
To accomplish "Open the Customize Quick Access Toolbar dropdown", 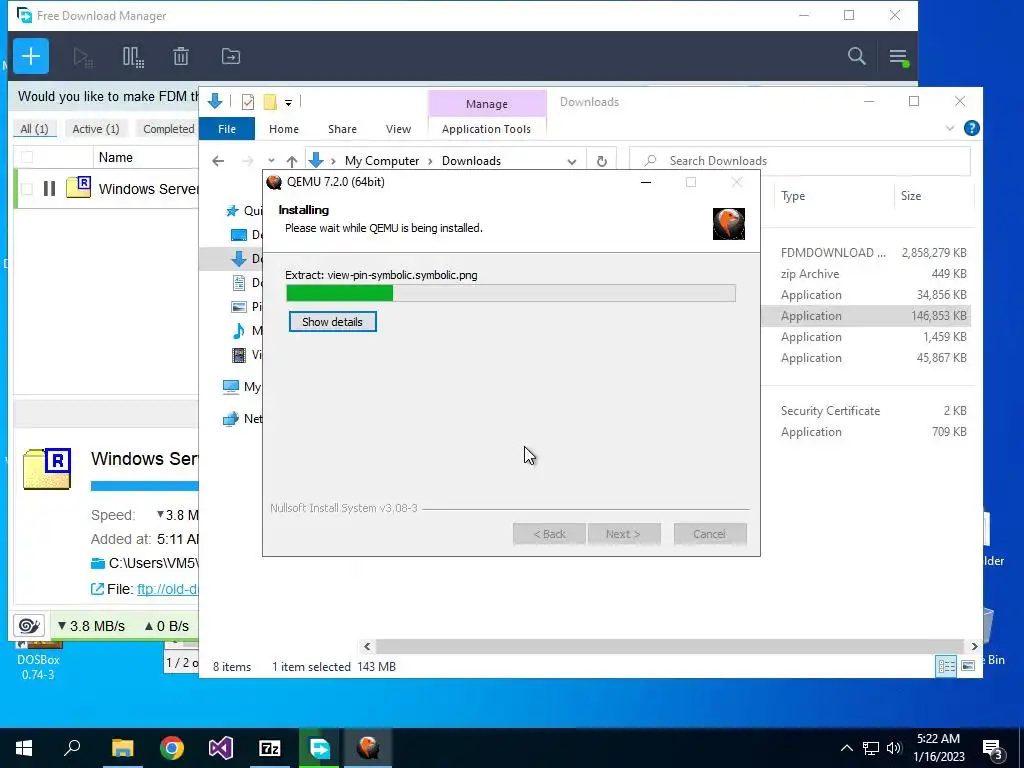I will click(x=288, y=103).
